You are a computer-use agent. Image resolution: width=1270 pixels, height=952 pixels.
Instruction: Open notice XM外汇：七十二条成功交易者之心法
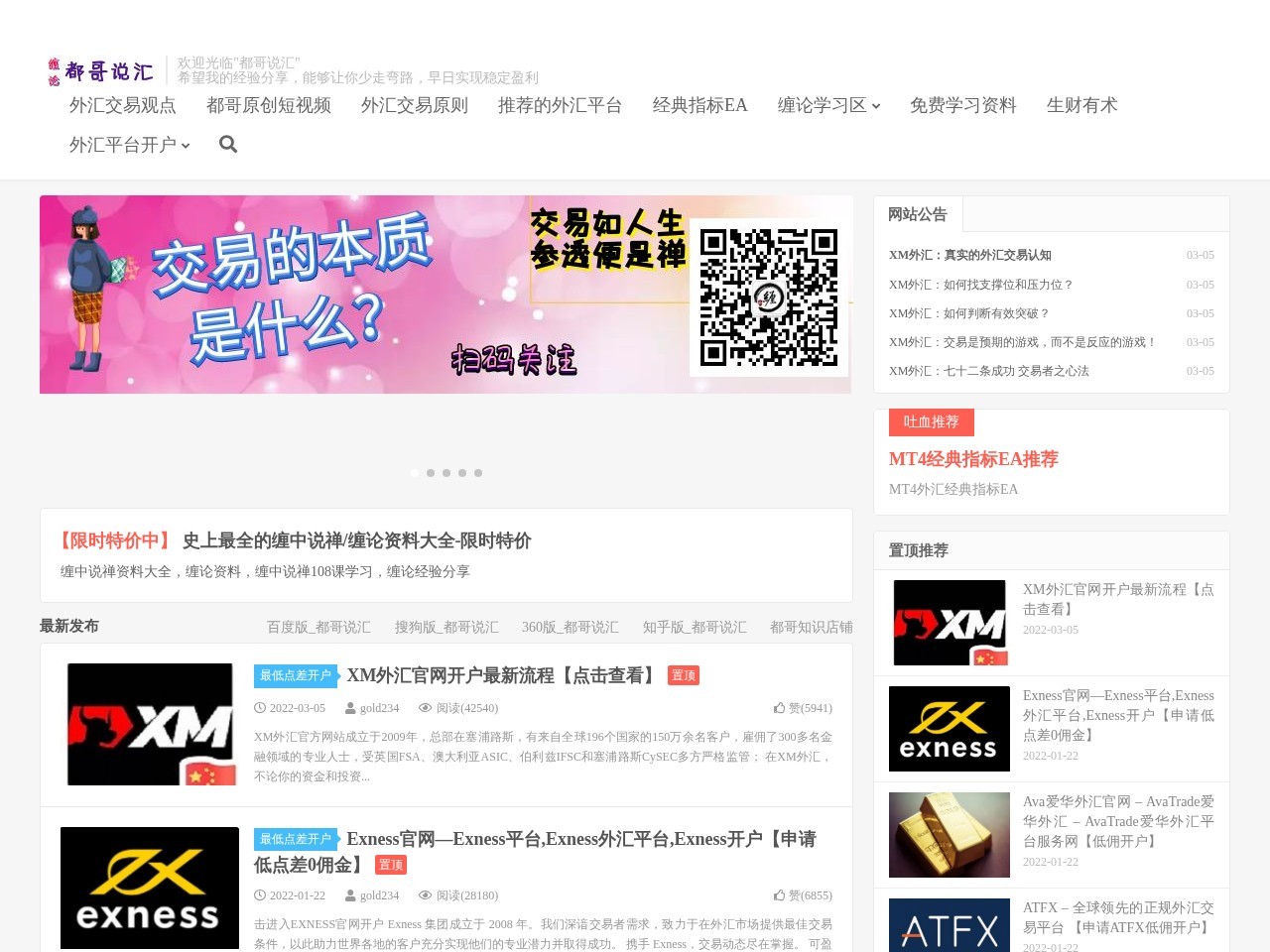(989, 371)
